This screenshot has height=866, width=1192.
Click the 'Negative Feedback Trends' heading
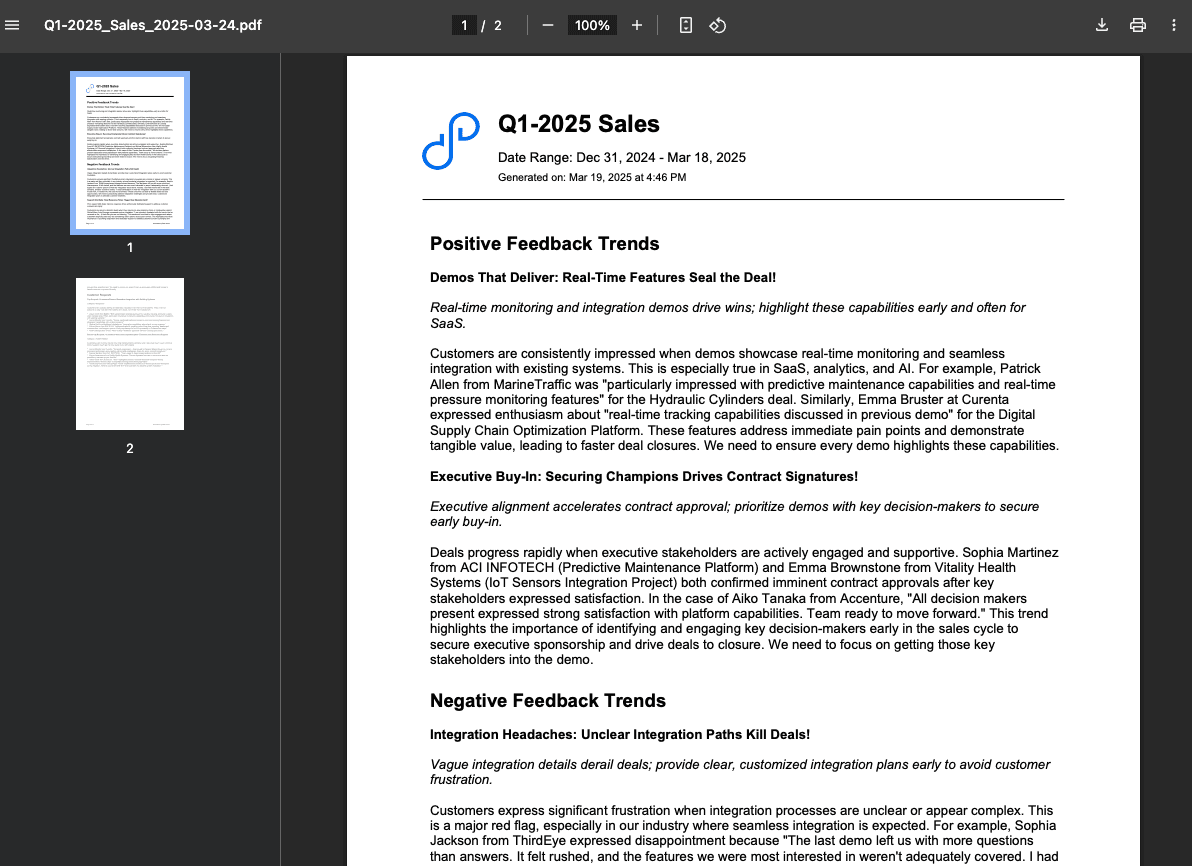[548, 700]
